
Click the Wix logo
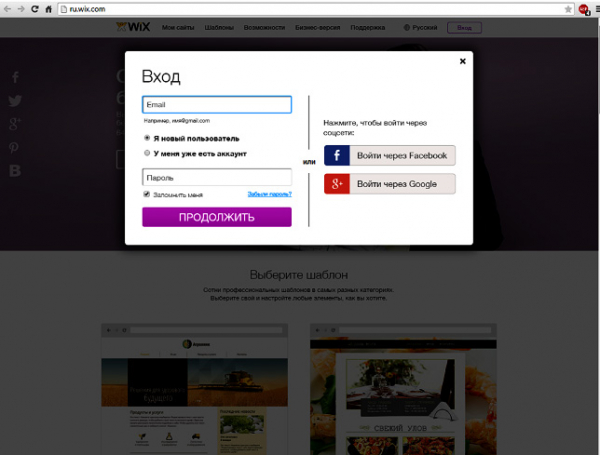pyautogui.click(x=133, y=27)
